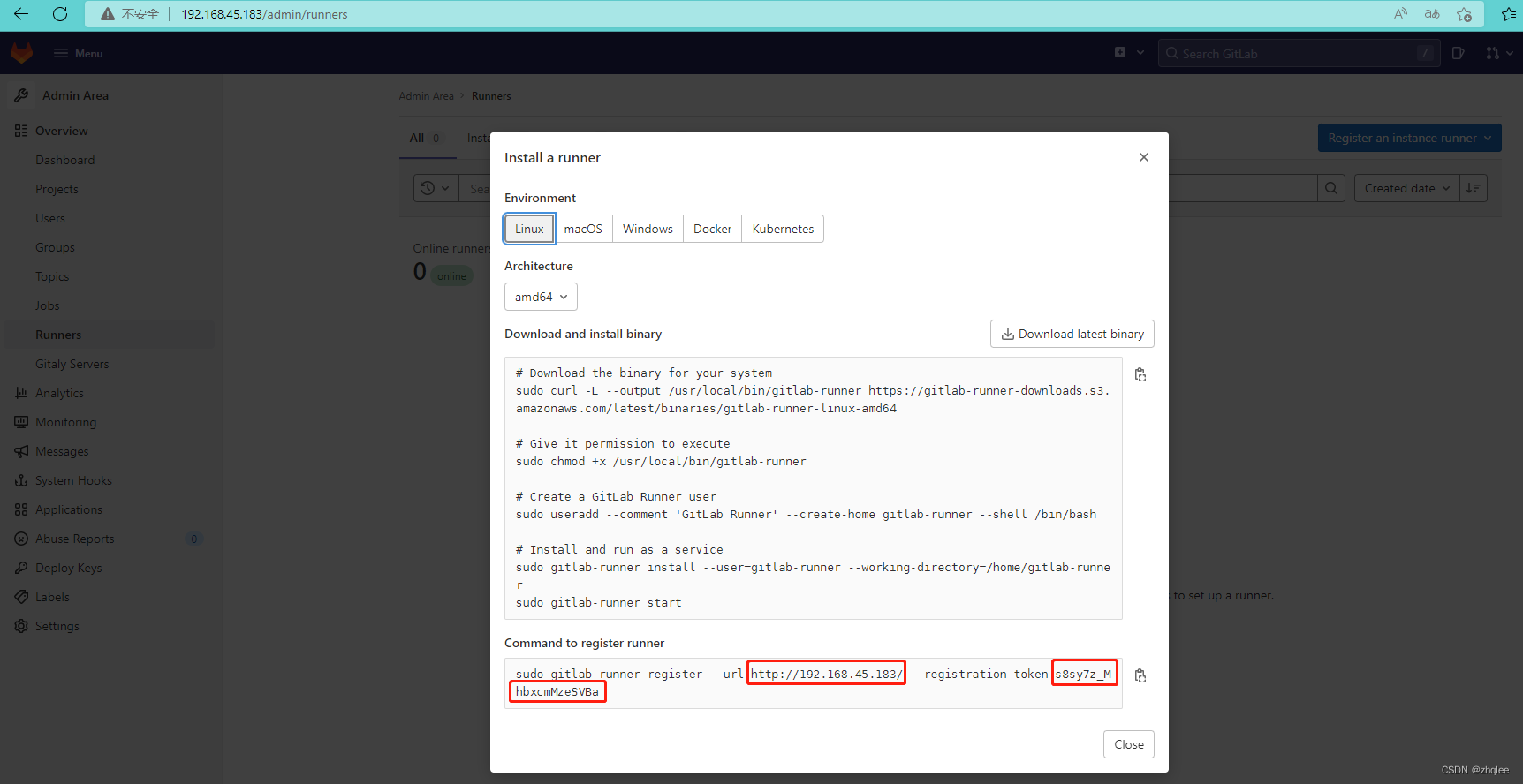This screenshot has height=784, width=1523.
Task: Click the Close button in dialog
Action: 1129,744
